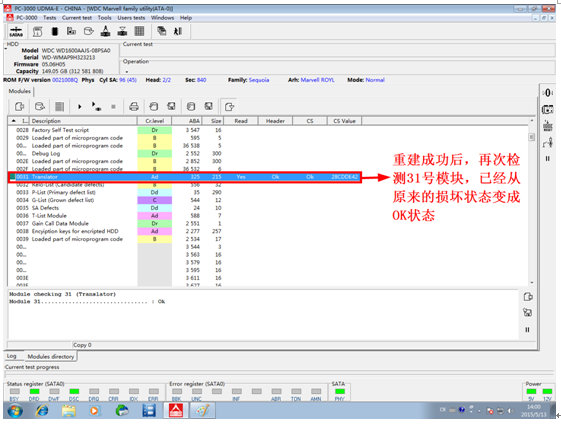Click the printer icon in Modules toolbar

coord(134,107)
